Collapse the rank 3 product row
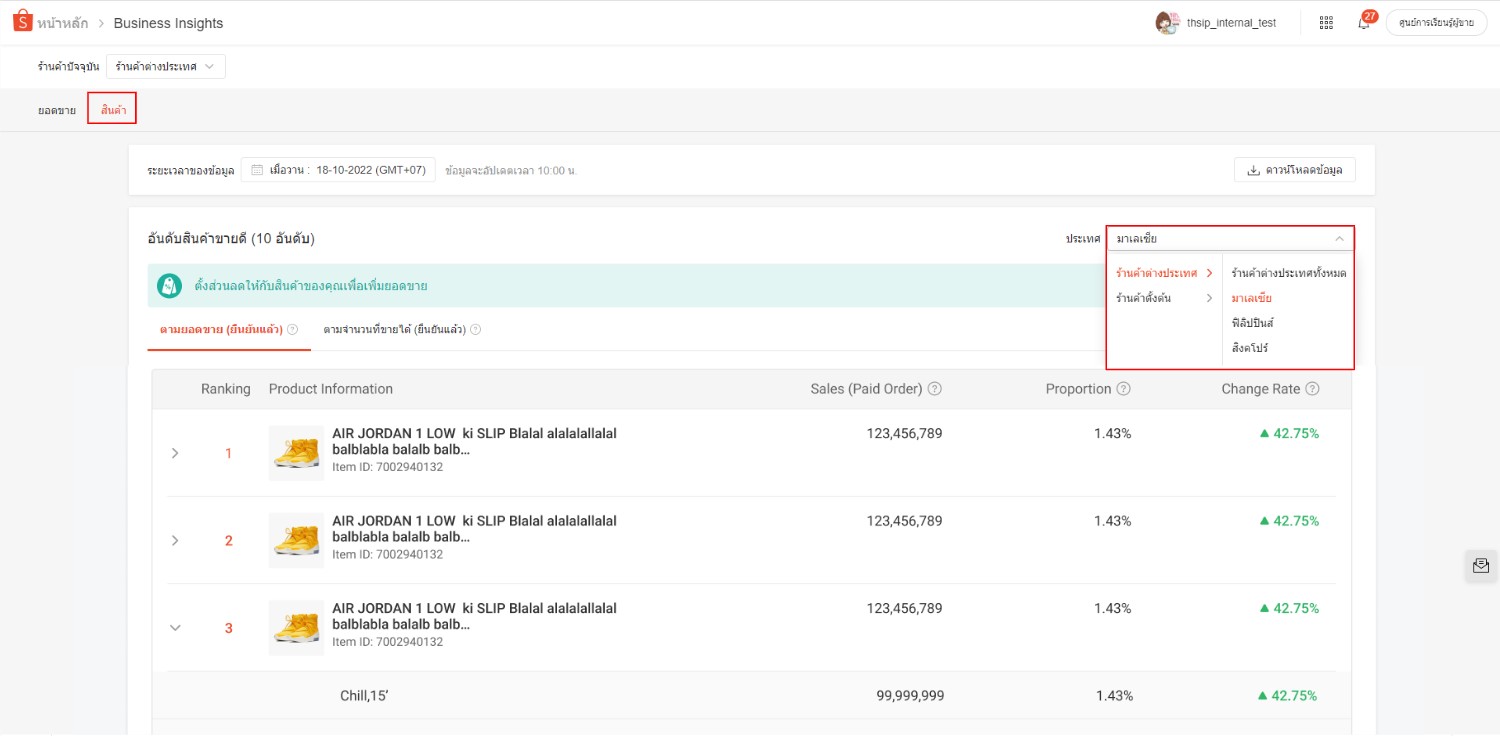The width and height of the screenshot is (1500, 736). point(175,628)
